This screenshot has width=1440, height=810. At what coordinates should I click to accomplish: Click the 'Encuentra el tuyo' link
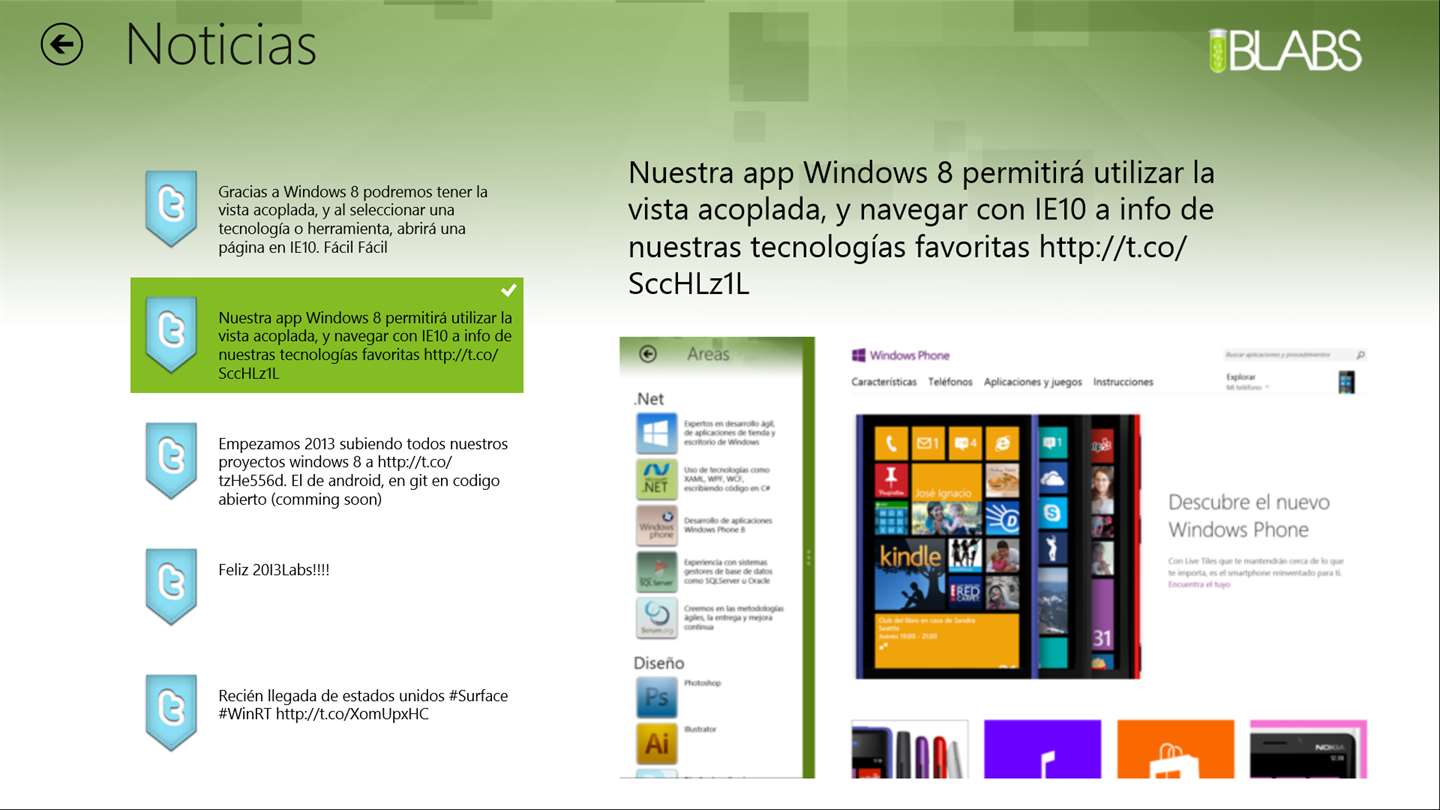tap(1199, 584)
